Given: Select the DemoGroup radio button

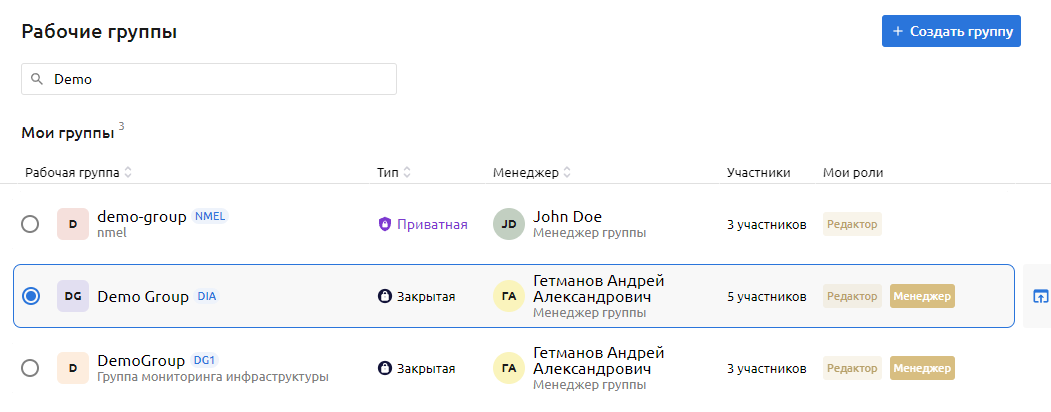Looking at the screenshot, I should point(30,368).
